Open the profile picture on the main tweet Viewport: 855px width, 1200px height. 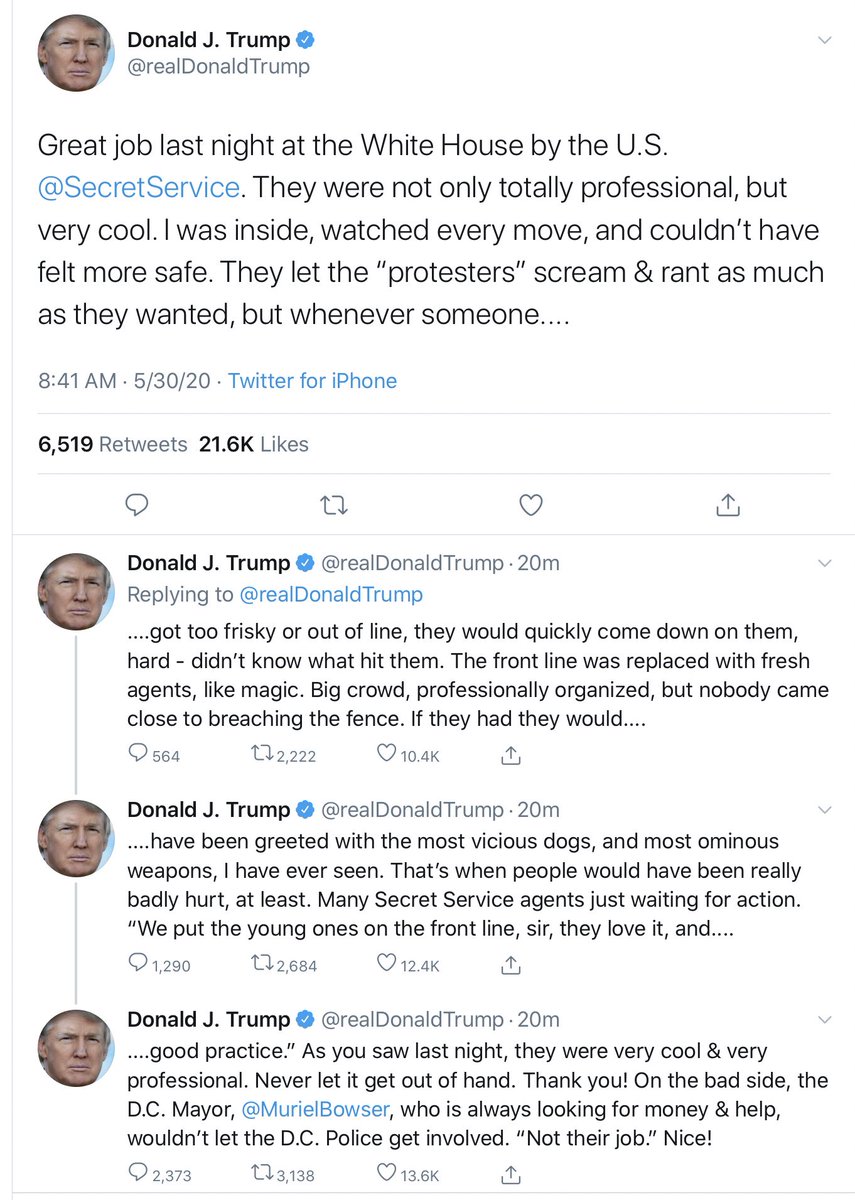click(73, 55)
